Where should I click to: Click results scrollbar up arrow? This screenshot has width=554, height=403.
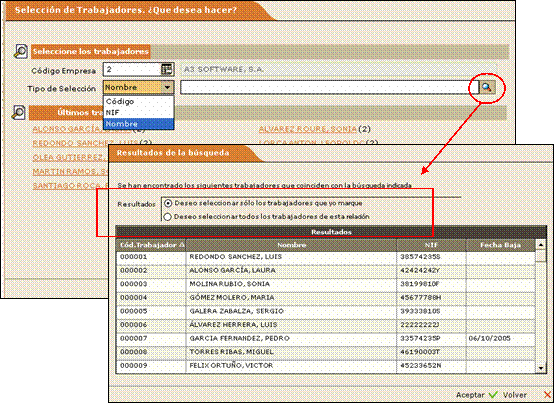click(541, 244)
